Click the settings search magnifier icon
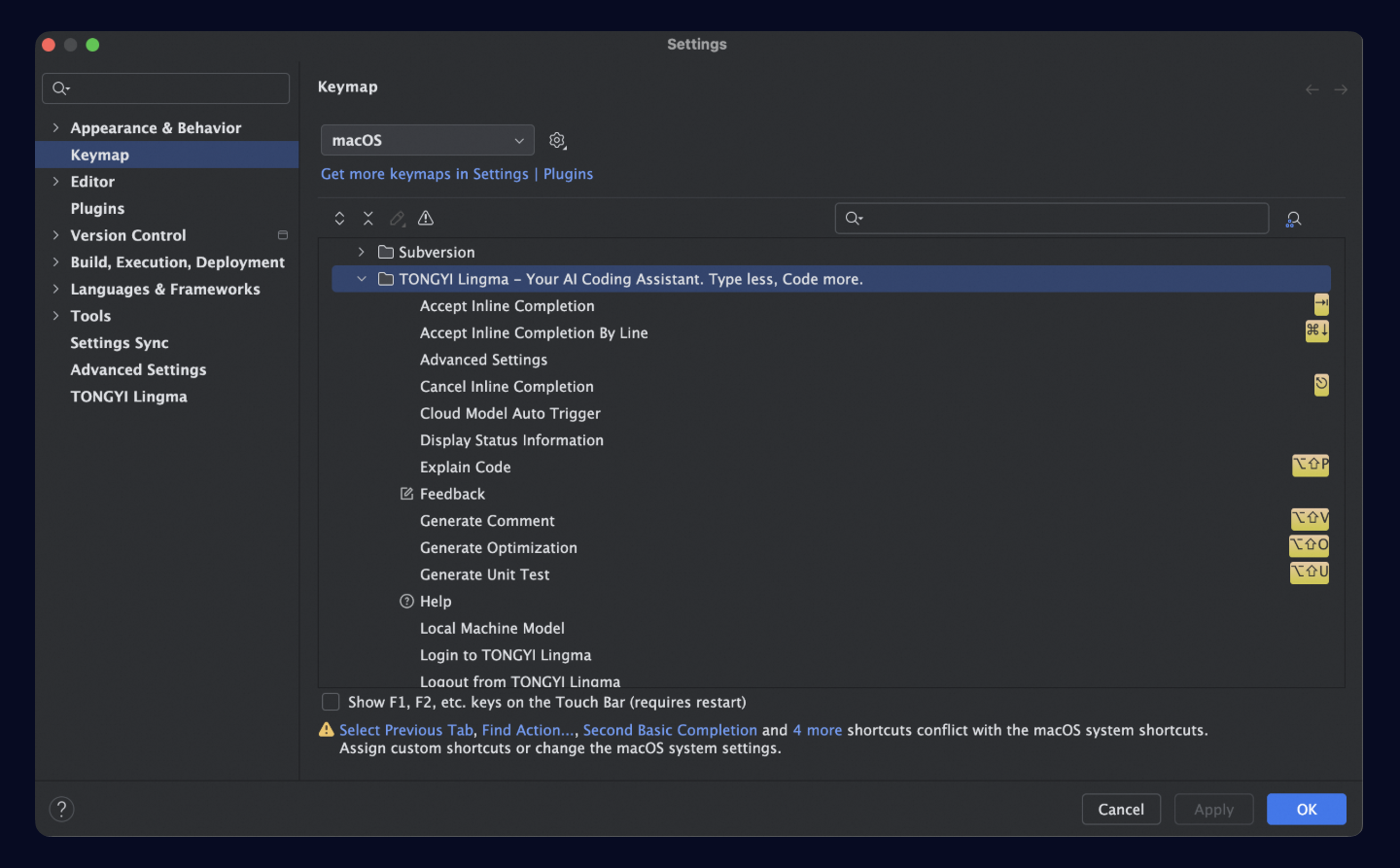This screenshot has width=1400, height=868. click(60, 88)
